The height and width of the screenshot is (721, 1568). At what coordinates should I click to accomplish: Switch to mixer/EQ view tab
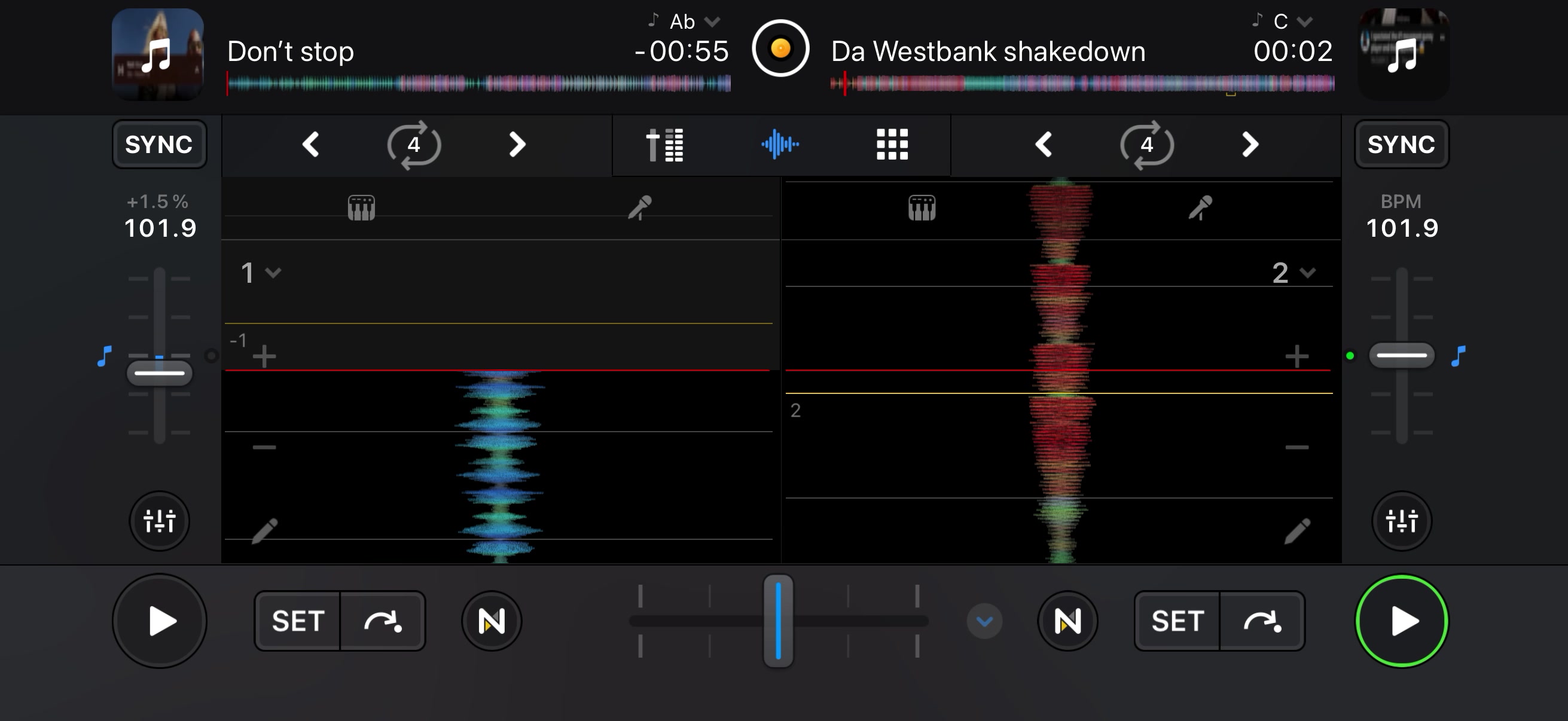(x=665, y=145)
